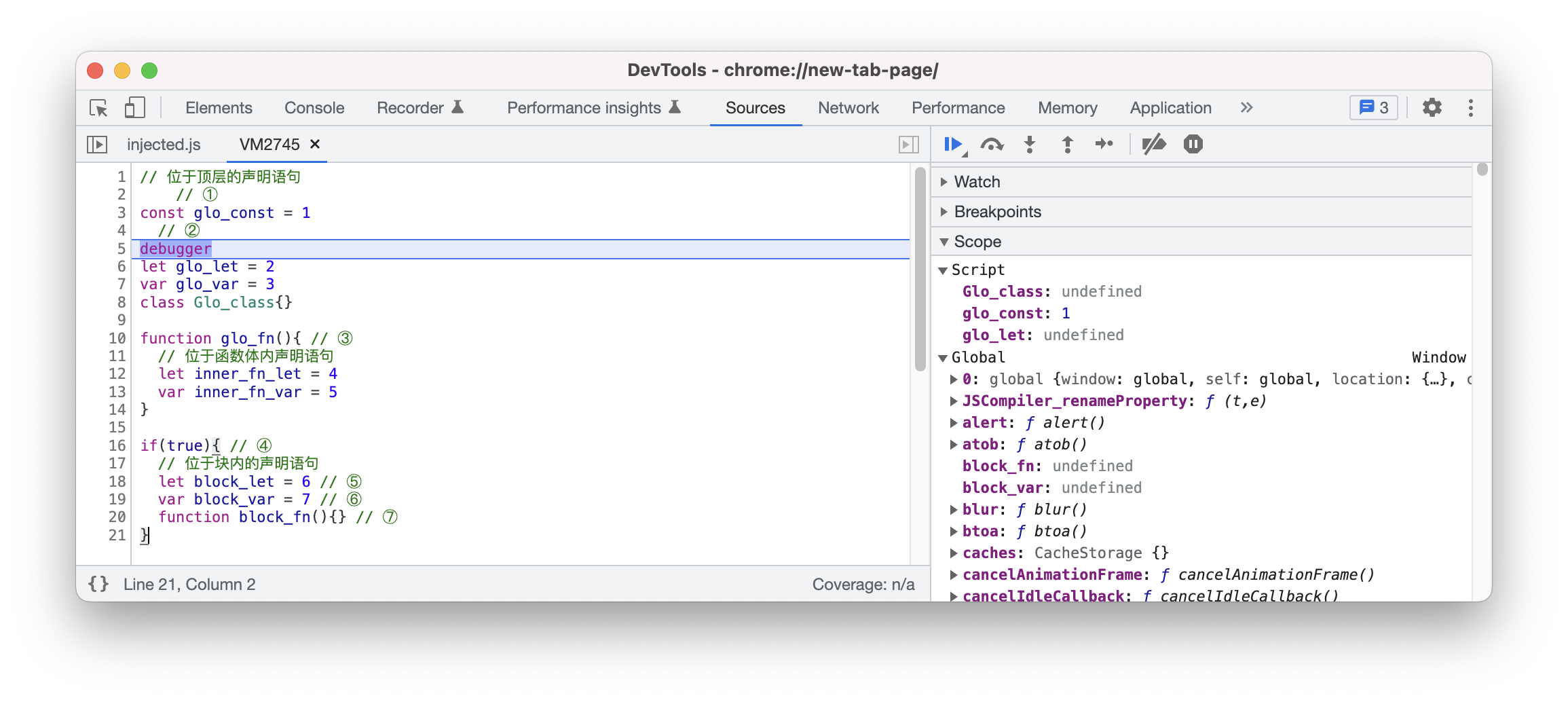Open DevTools settings gear
Image resolution: width=1568 pixels, height=702 pixels.
1432,108
